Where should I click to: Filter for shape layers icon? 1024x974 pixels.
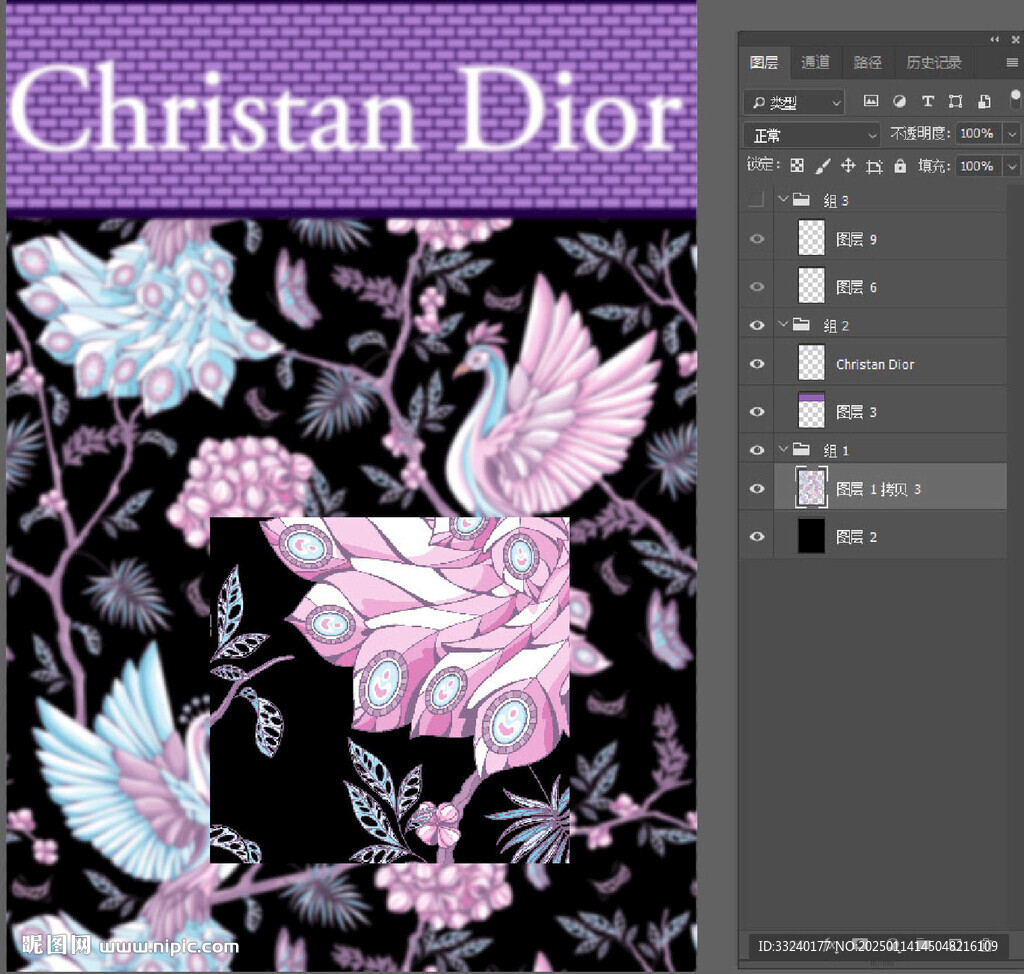tap(955, 101)
